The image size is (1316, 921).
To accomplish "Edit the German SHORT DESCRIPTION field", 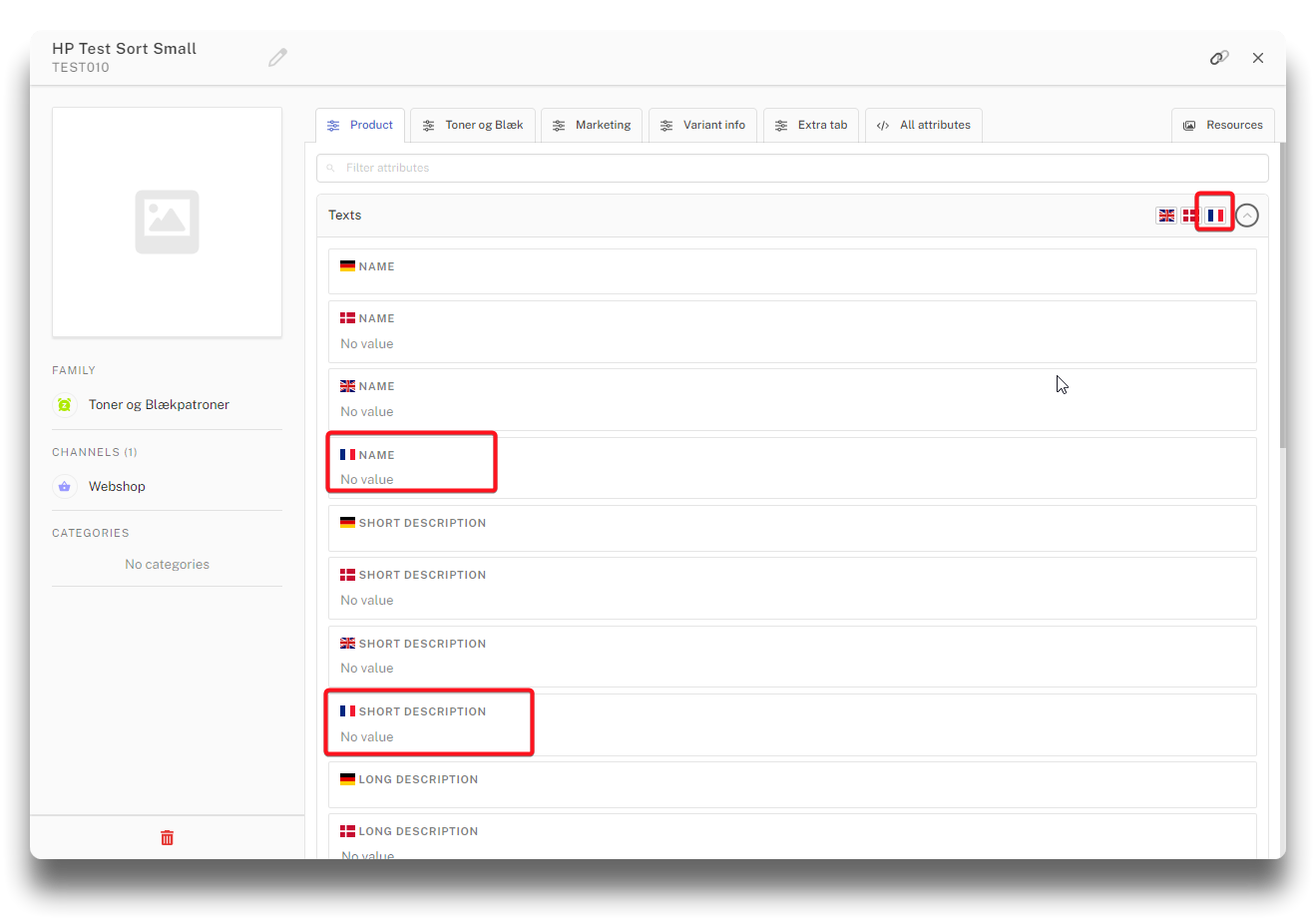I will pos(792,528).
